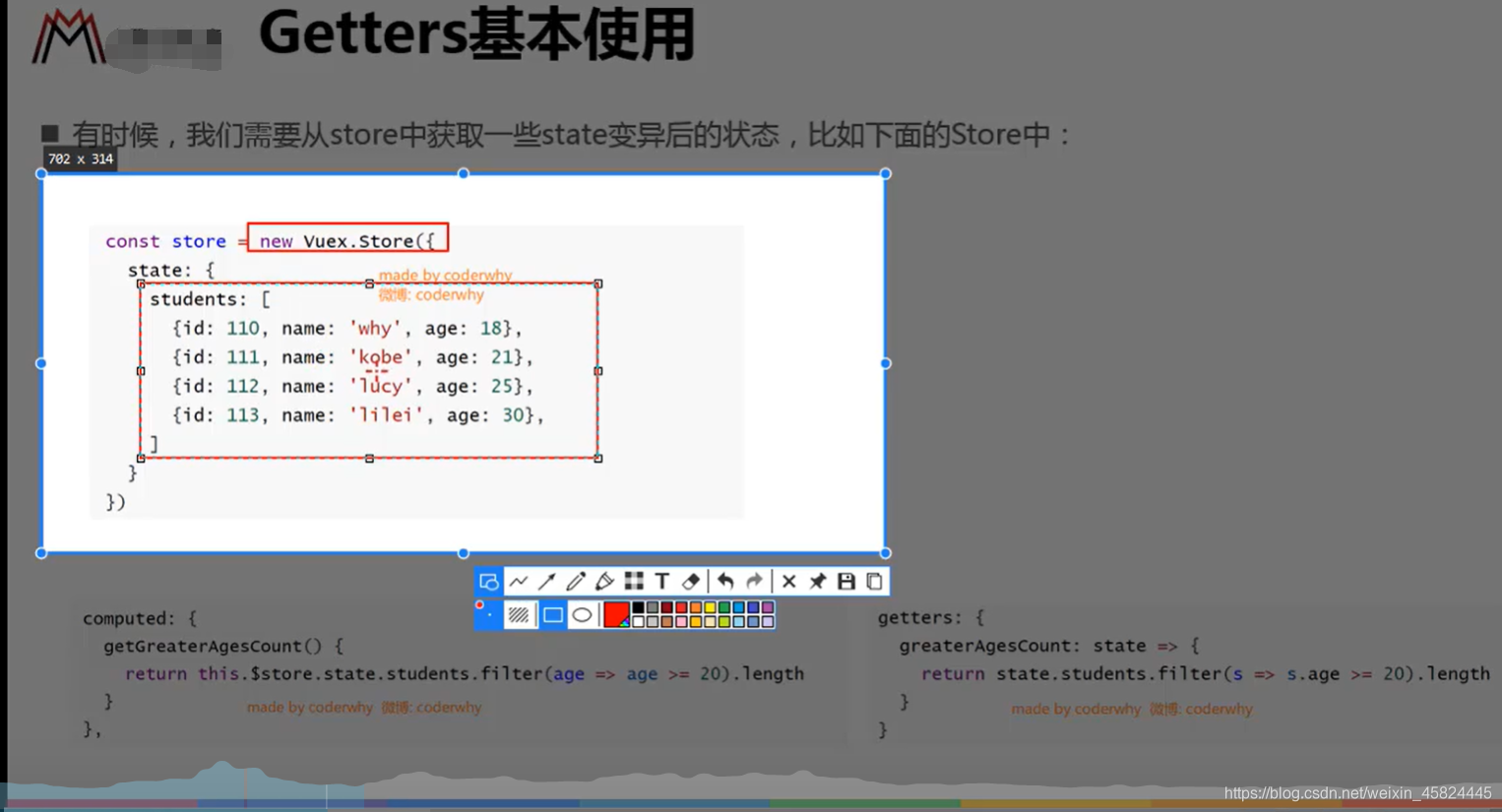Click the code row with name 'why'
The image size is (1502, 812).
[x=347, y=329]
